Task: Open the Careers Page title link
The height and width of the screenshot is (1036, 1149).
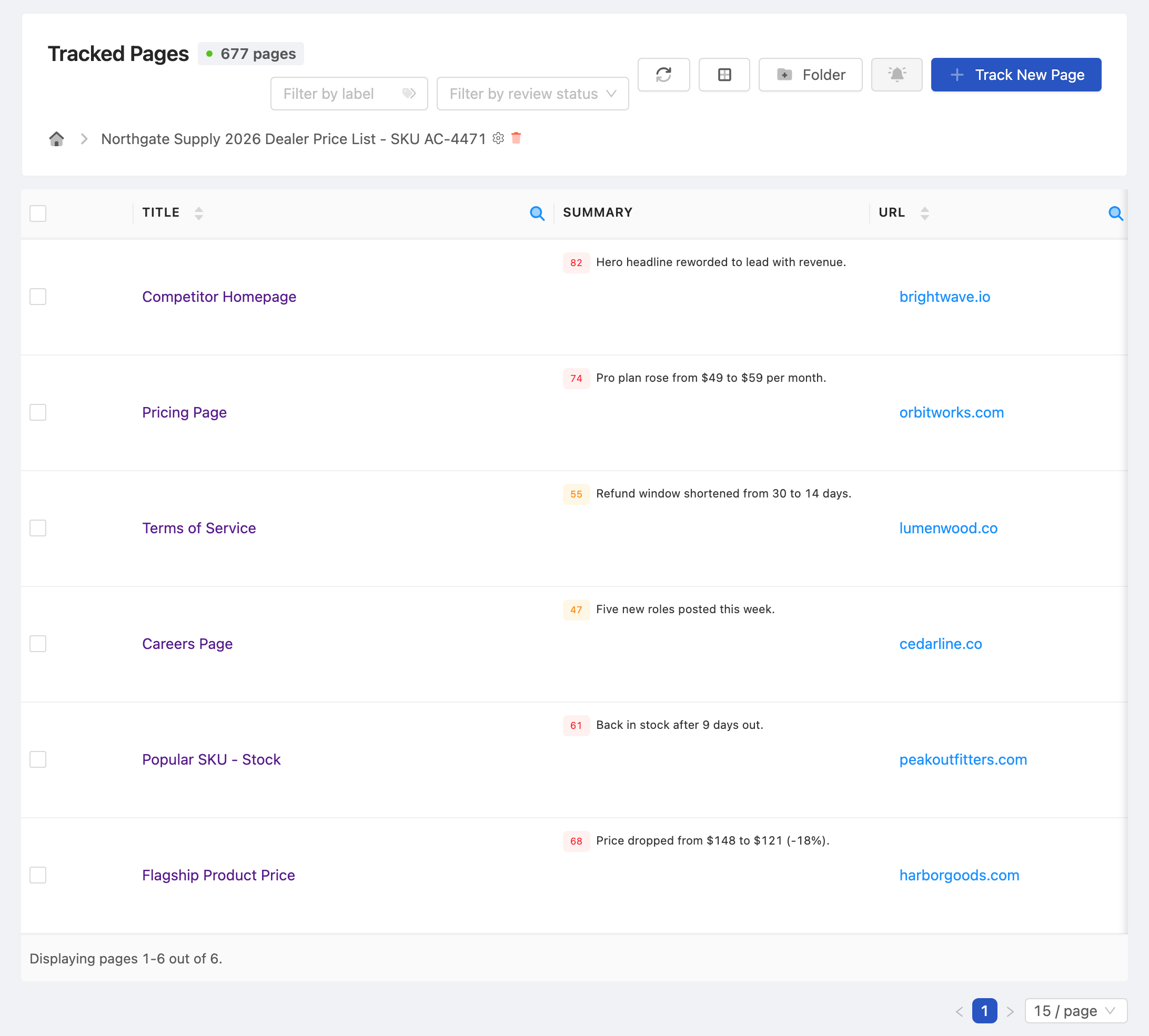Action: (187, 643)
